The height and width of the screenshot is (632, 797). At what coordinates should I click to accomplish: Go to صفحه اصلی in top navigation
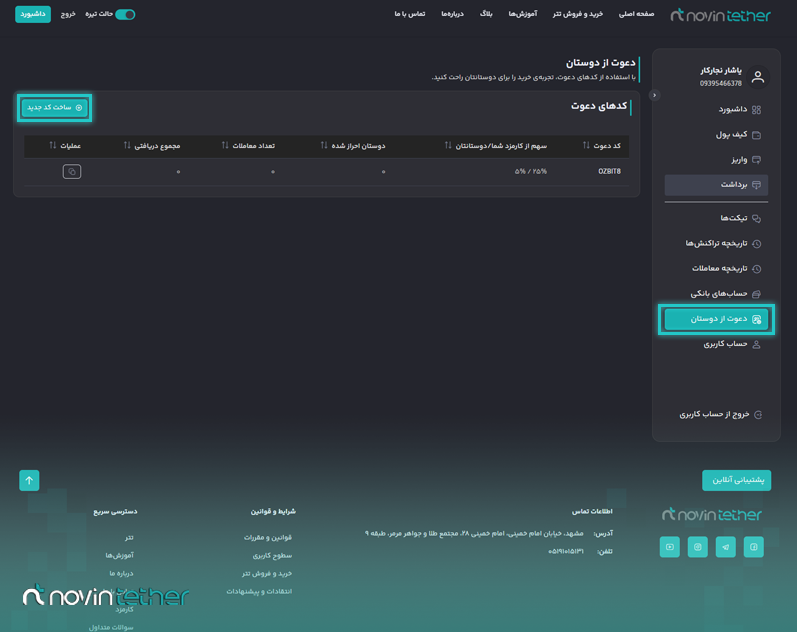click(x=636, y=14)
